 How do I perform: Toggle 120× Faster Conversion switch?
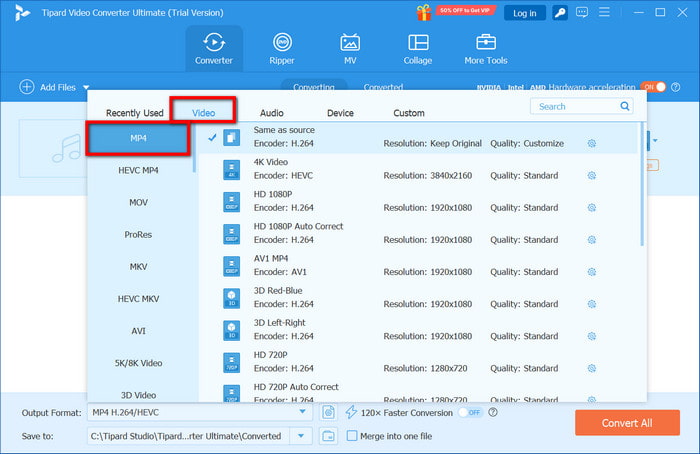[x=470, y=412]
